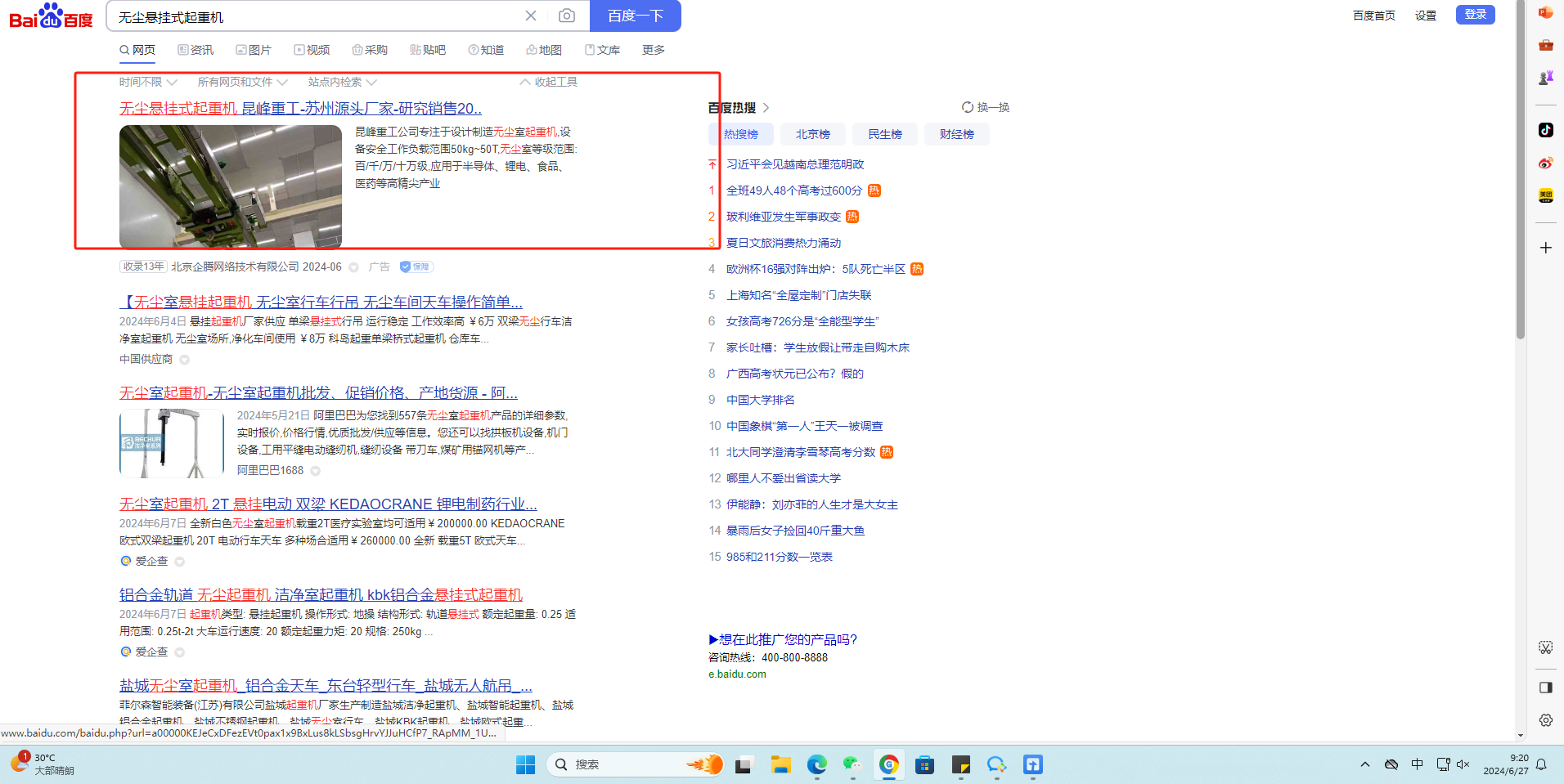Clear the search box with X icon

coord(531,16)
